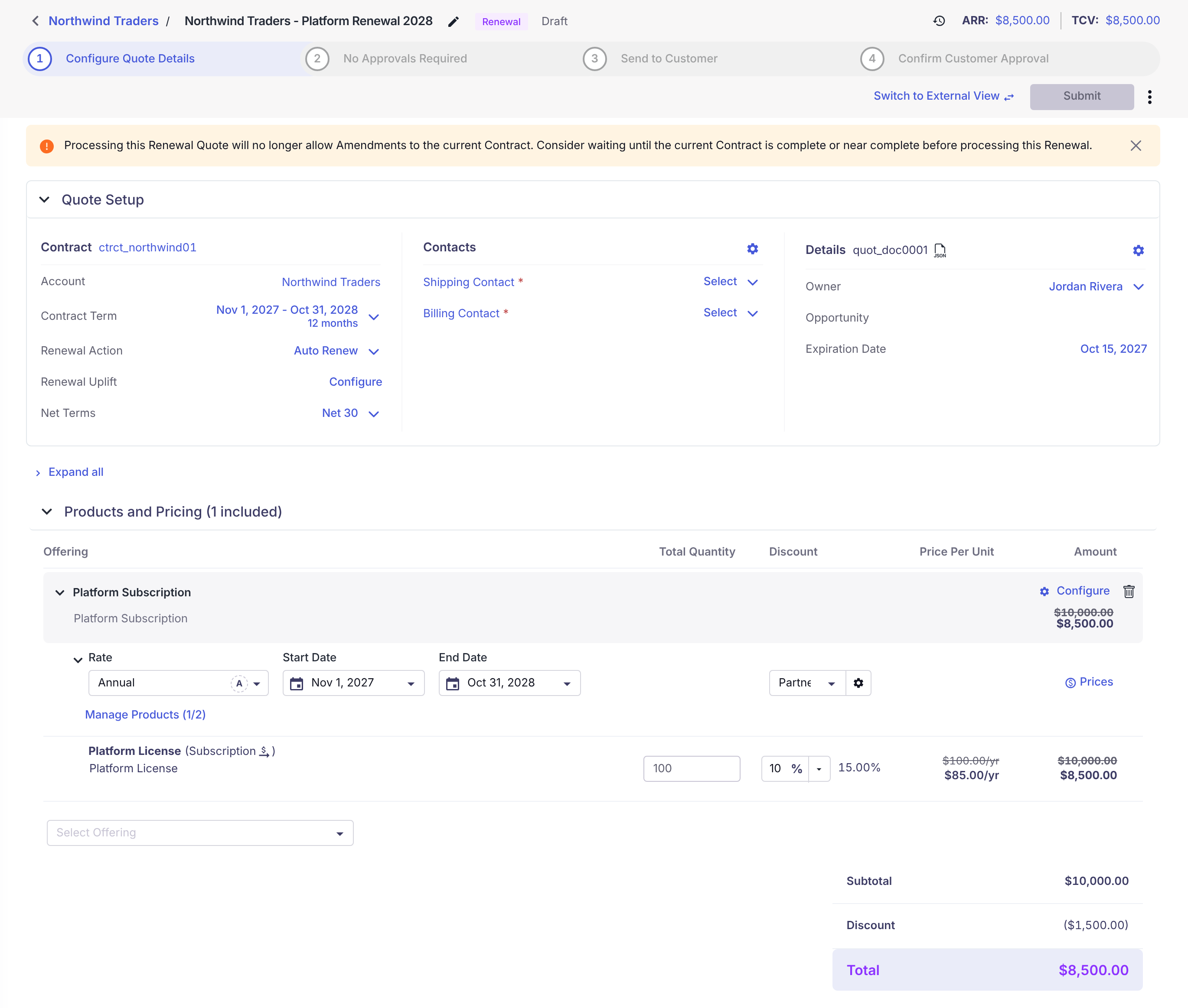Select a Shipping Contact
The image size is (1188, 1008).
coord(731,282)
